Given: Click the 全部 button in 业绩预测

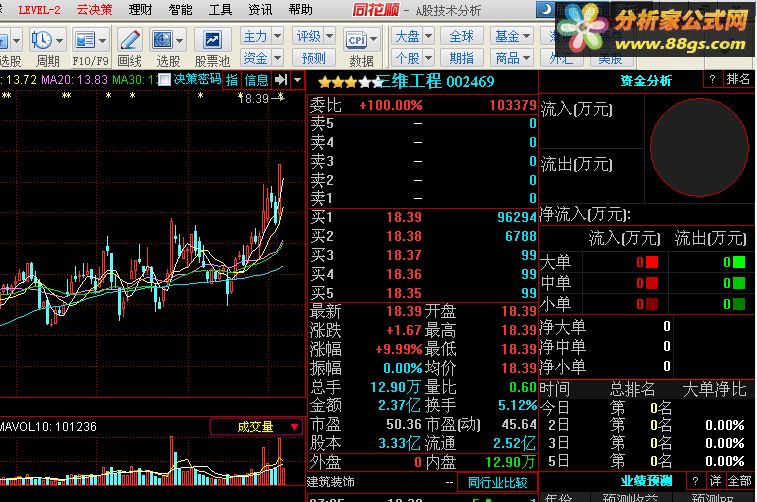Looking at the screenshot, I should [739, 481].
